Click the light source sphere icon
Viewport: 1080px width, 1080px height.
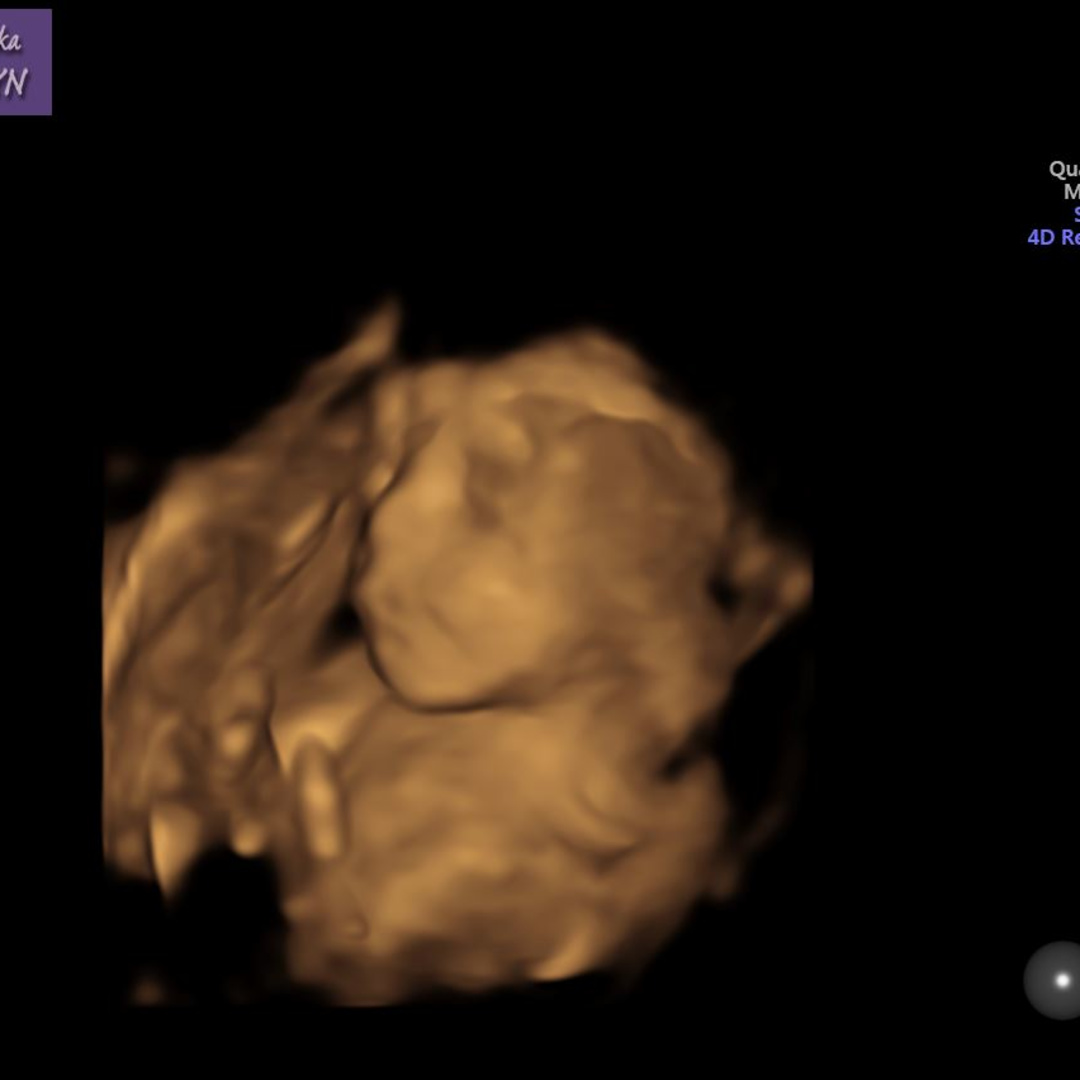(1054, 980)
